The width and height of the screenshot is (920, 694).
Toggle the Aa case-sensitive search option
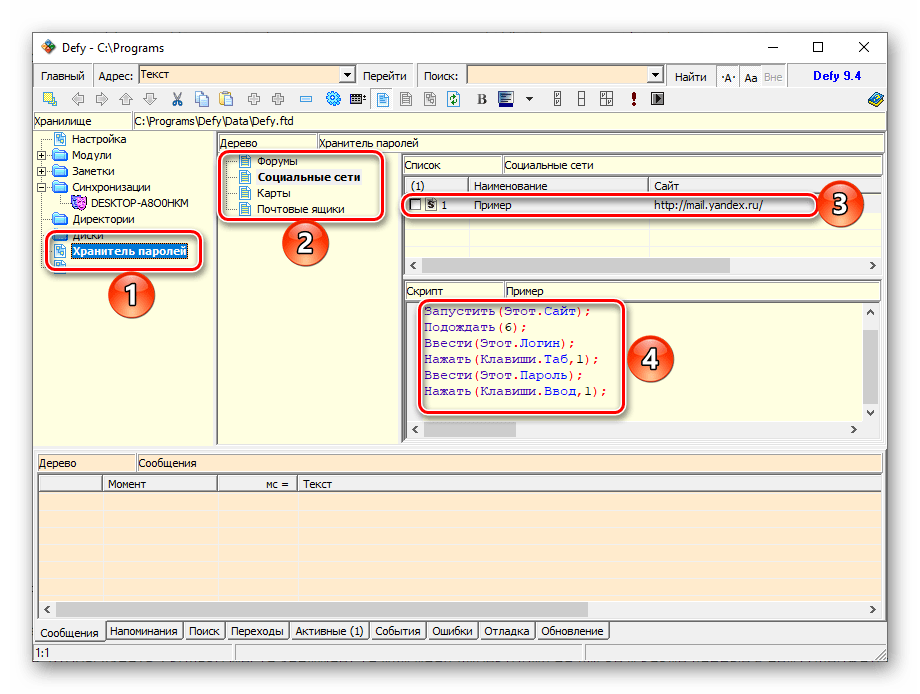point(750,76)
